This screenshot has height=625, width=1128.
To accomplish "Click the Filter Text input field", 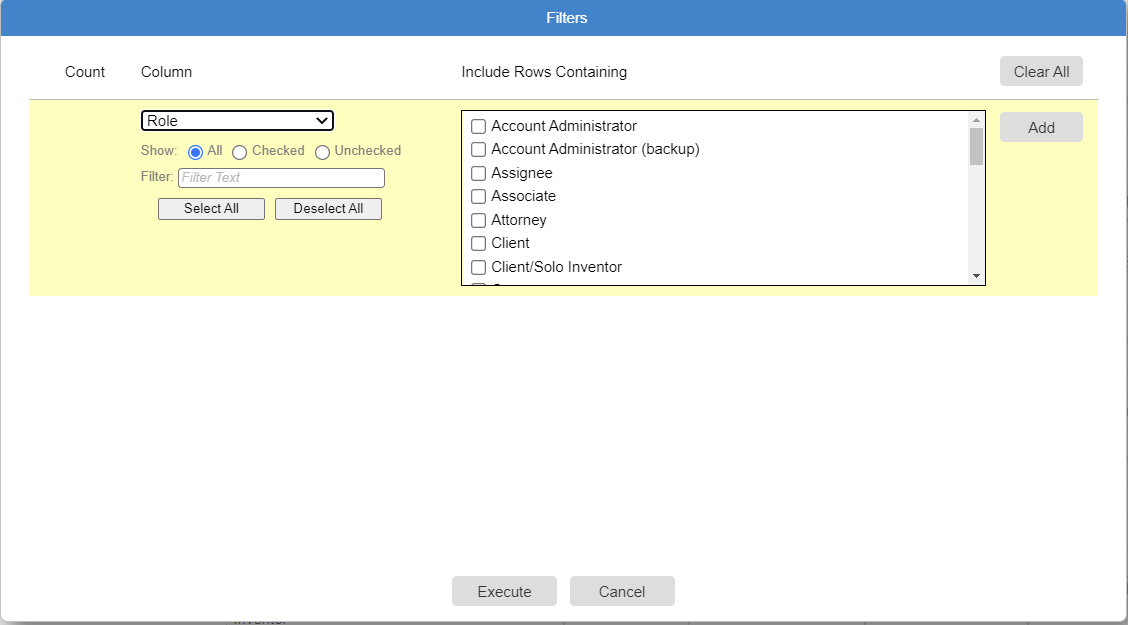I will tap(281, 178).
